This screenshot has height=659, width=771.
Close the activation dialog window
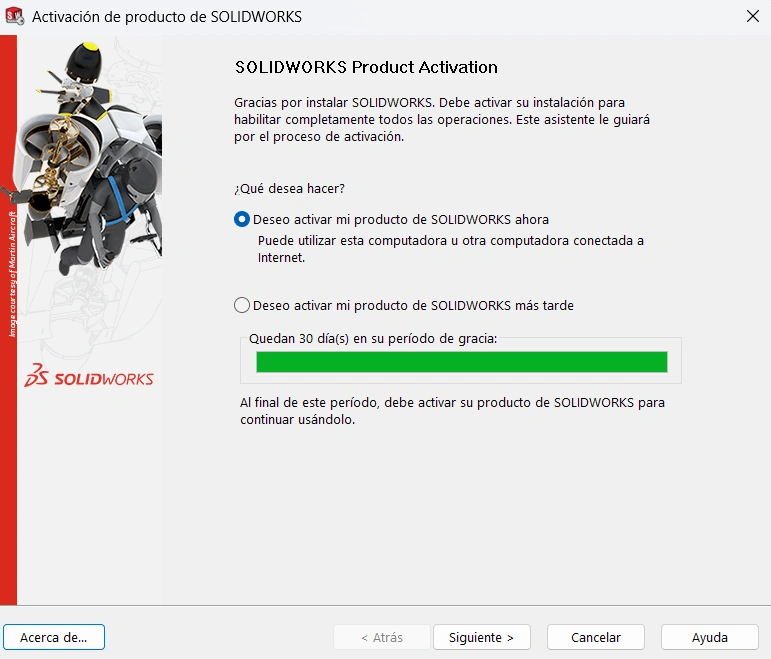point(752,16)
